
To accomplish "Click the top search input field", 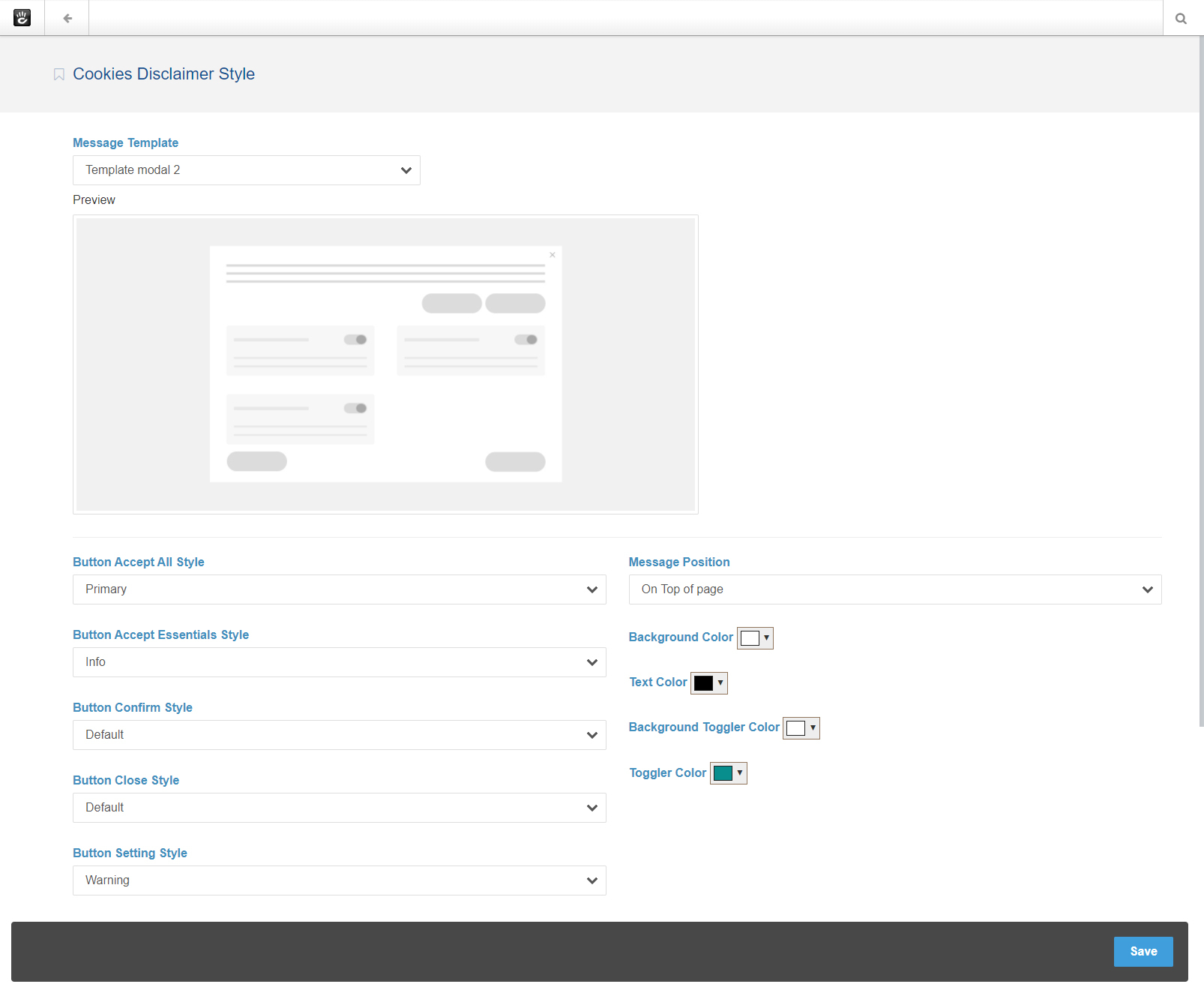I will [x=625, y=18].
